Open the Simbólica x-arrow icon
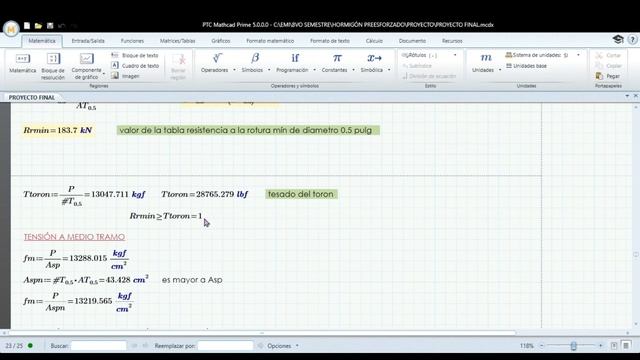The image size is (640, 360). click(374, 58)
